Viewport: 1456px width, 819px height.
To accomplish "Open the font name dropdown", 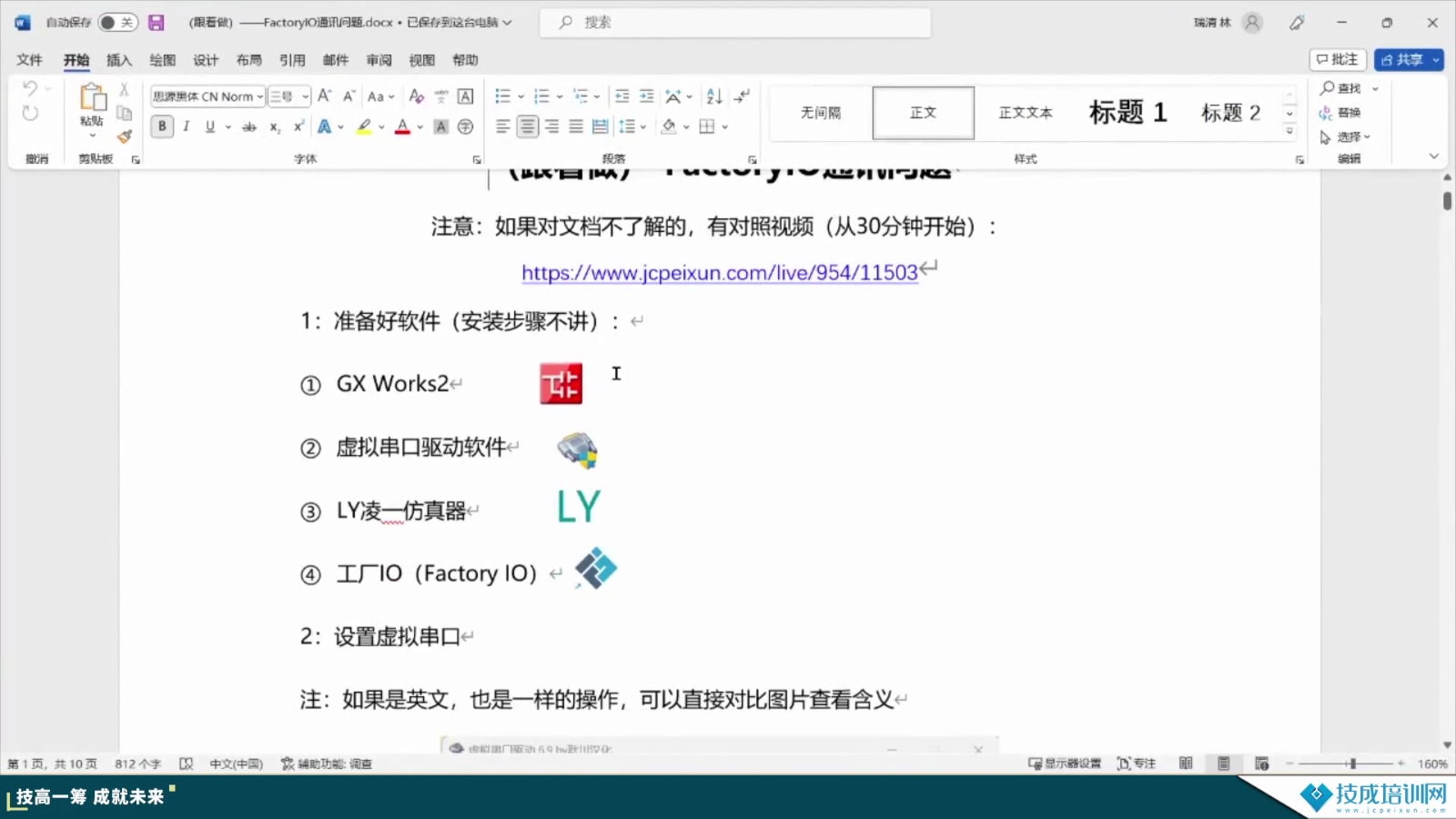I will point(260,96).
